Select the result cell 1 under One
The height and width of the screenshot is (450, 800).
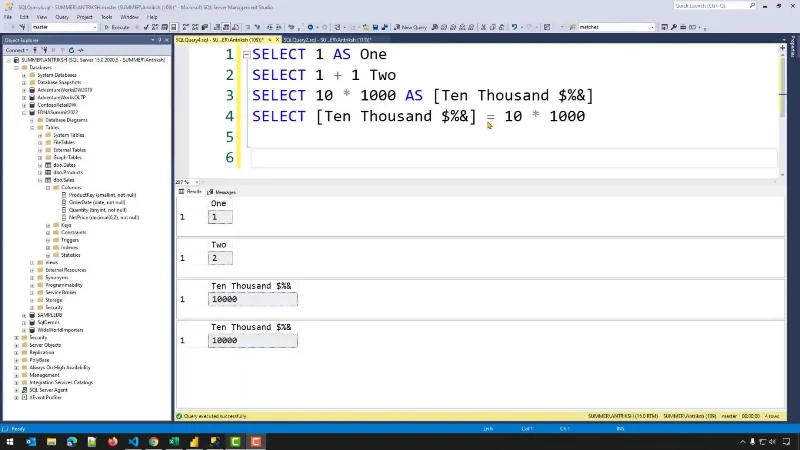tap(220, 217)
